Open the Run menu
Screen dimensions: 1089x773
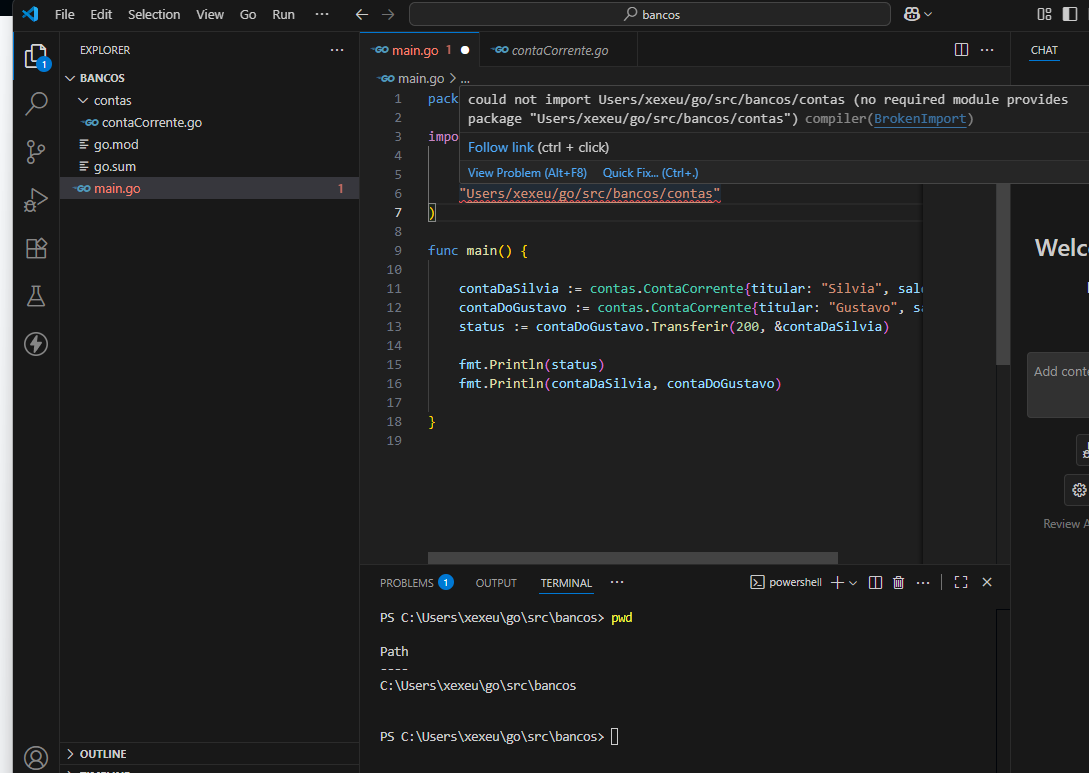(283, 14)
